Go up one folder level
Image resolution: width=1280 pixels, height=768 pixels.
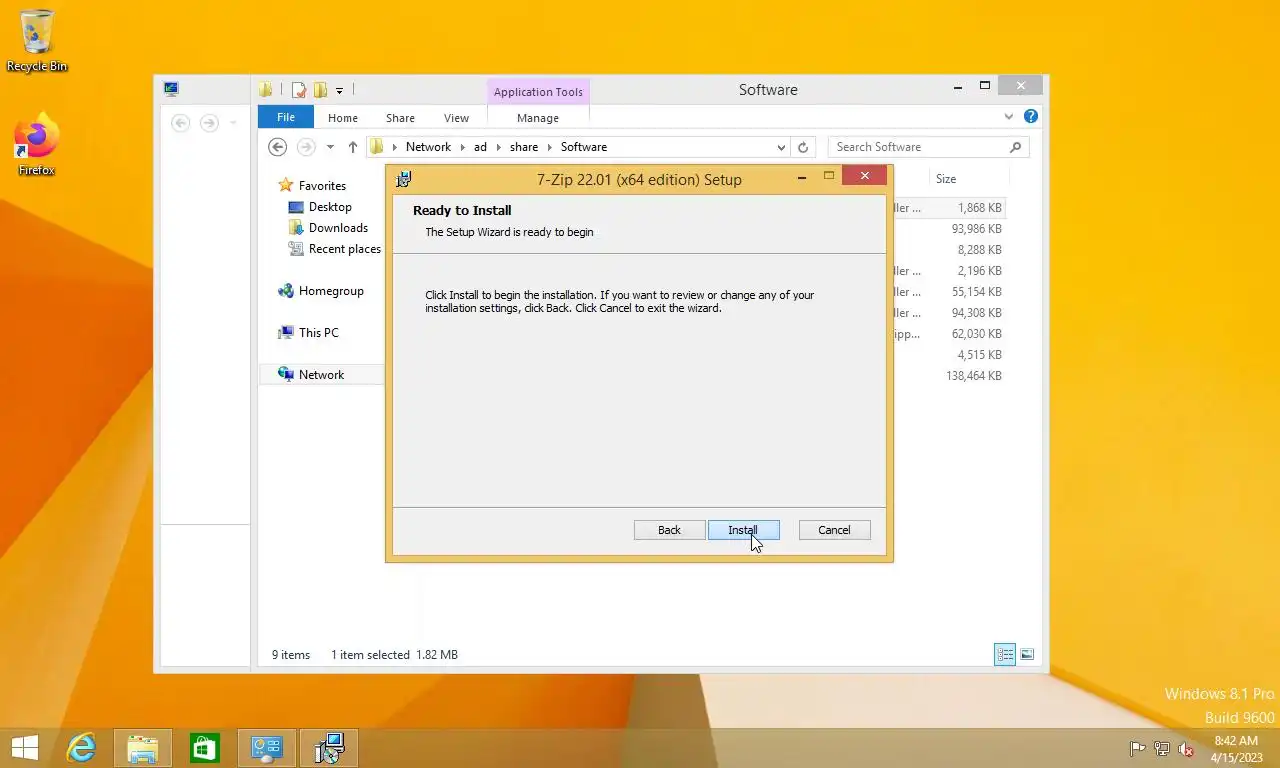tap(352, 147)
